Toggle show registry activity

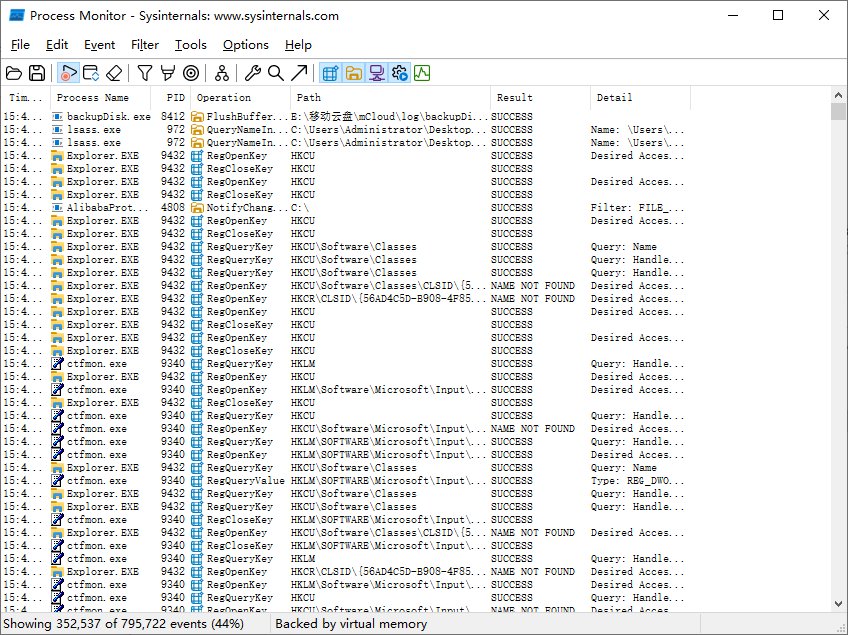(x=330, y=73)
